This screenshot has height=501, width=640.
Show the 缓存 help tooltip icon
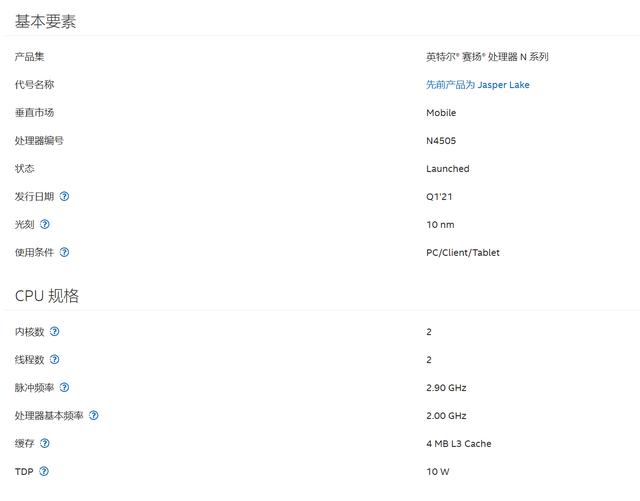click(x=45, y=444)
